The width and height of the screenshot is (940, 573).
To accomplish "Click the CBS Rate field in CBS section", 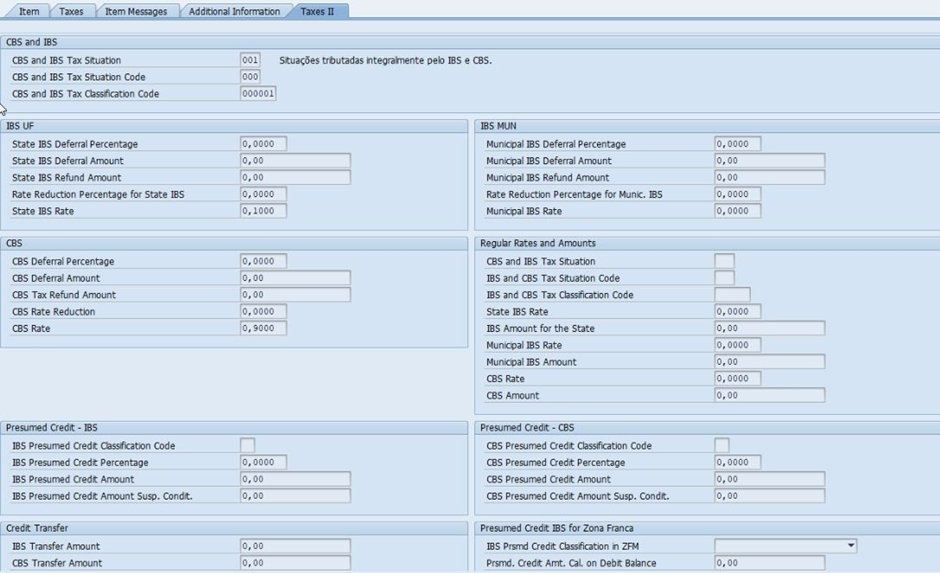I will [264, 328].
